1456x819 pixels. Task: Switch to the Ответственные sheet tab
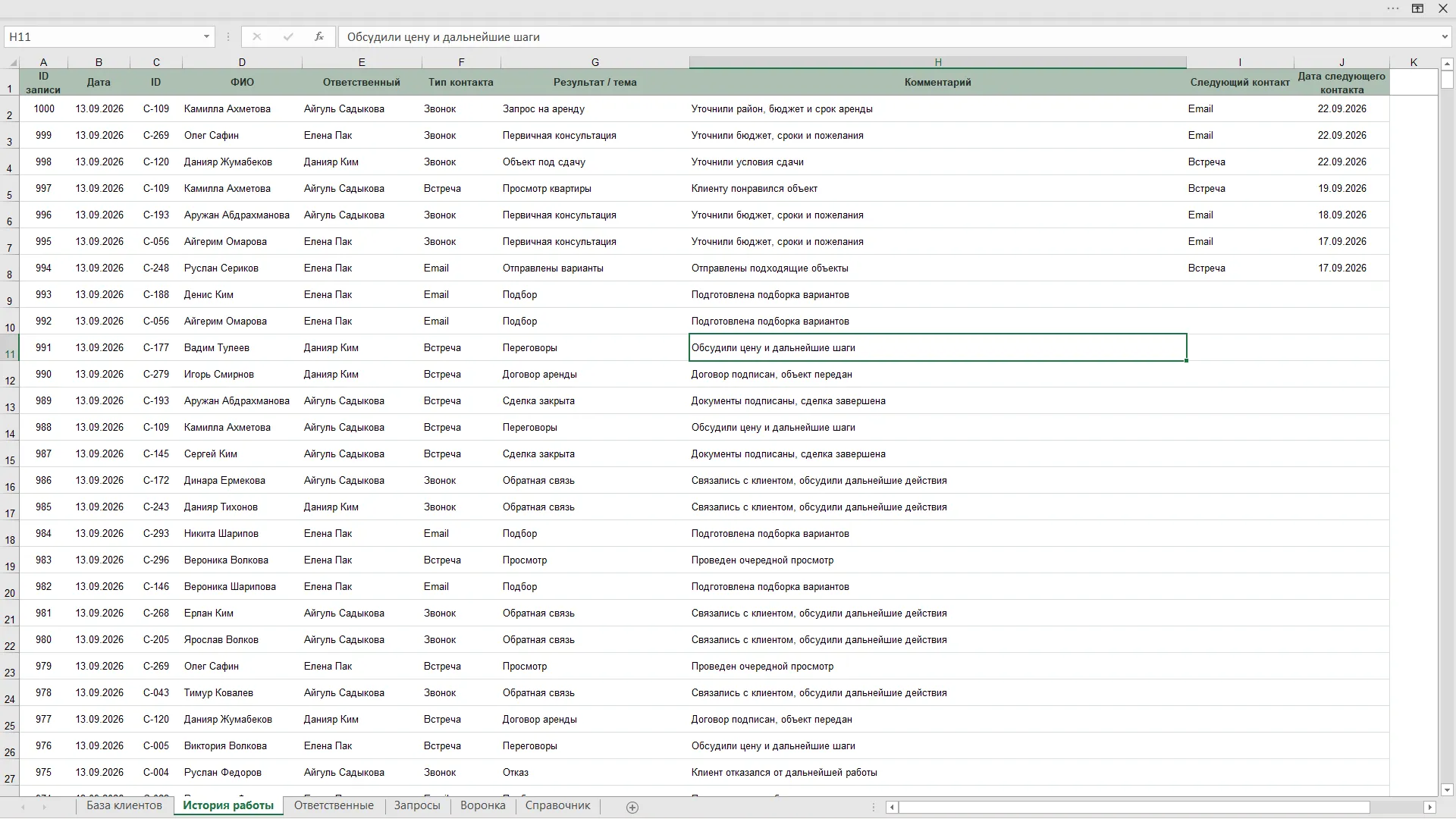point(334,805)
